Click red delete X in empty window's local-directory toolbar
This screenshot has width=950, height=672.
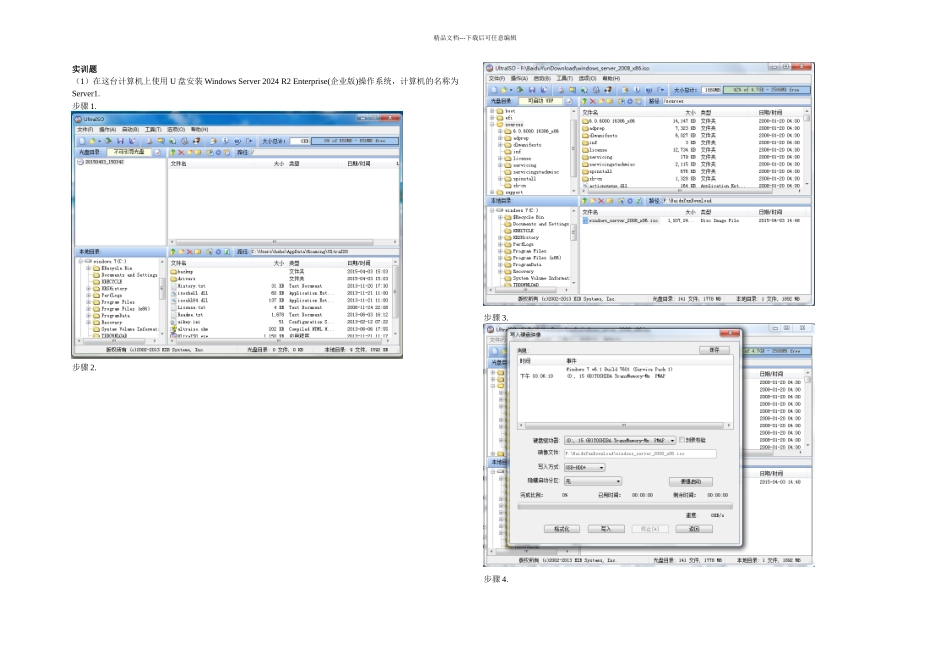[x=189, y=251]
